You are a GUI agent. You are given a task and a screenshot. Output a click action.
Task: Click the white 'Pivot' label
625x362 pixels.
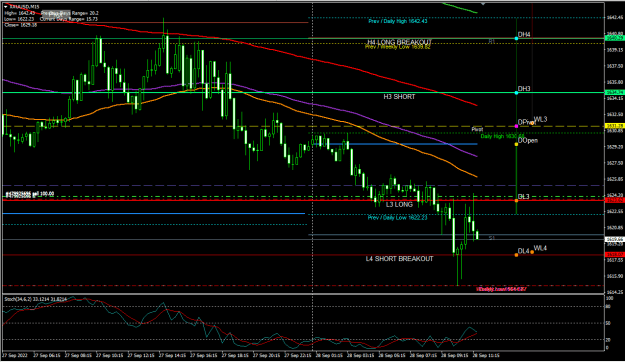pyautogui.click(x=477, y=130)
